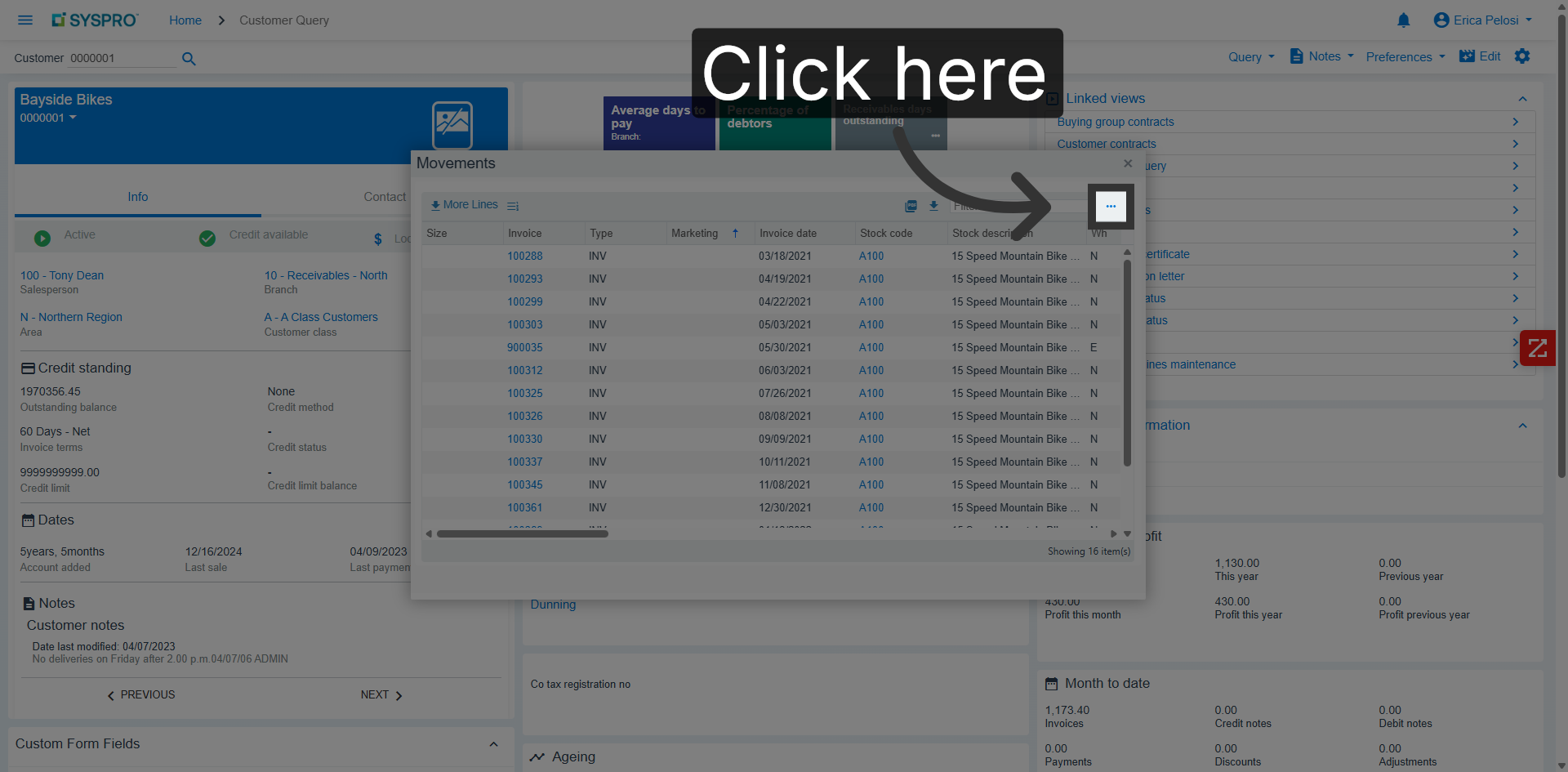This screenshot has height=772, width=1568.
Task: Click the page vertical scrollbar
Action: (x=1561, y=245)
